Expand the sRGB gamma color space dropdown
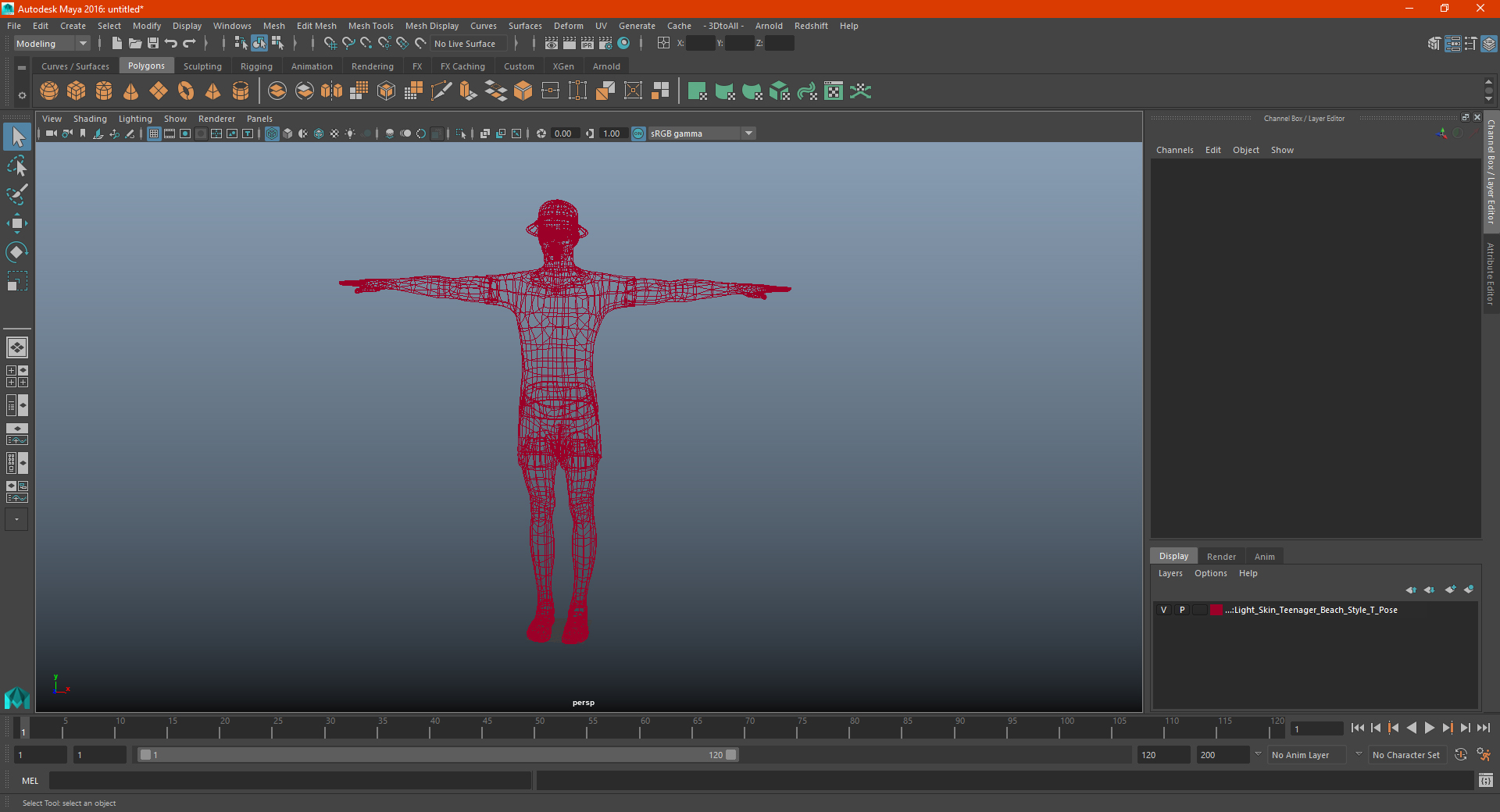1500x812 pixels. (748, 134)
